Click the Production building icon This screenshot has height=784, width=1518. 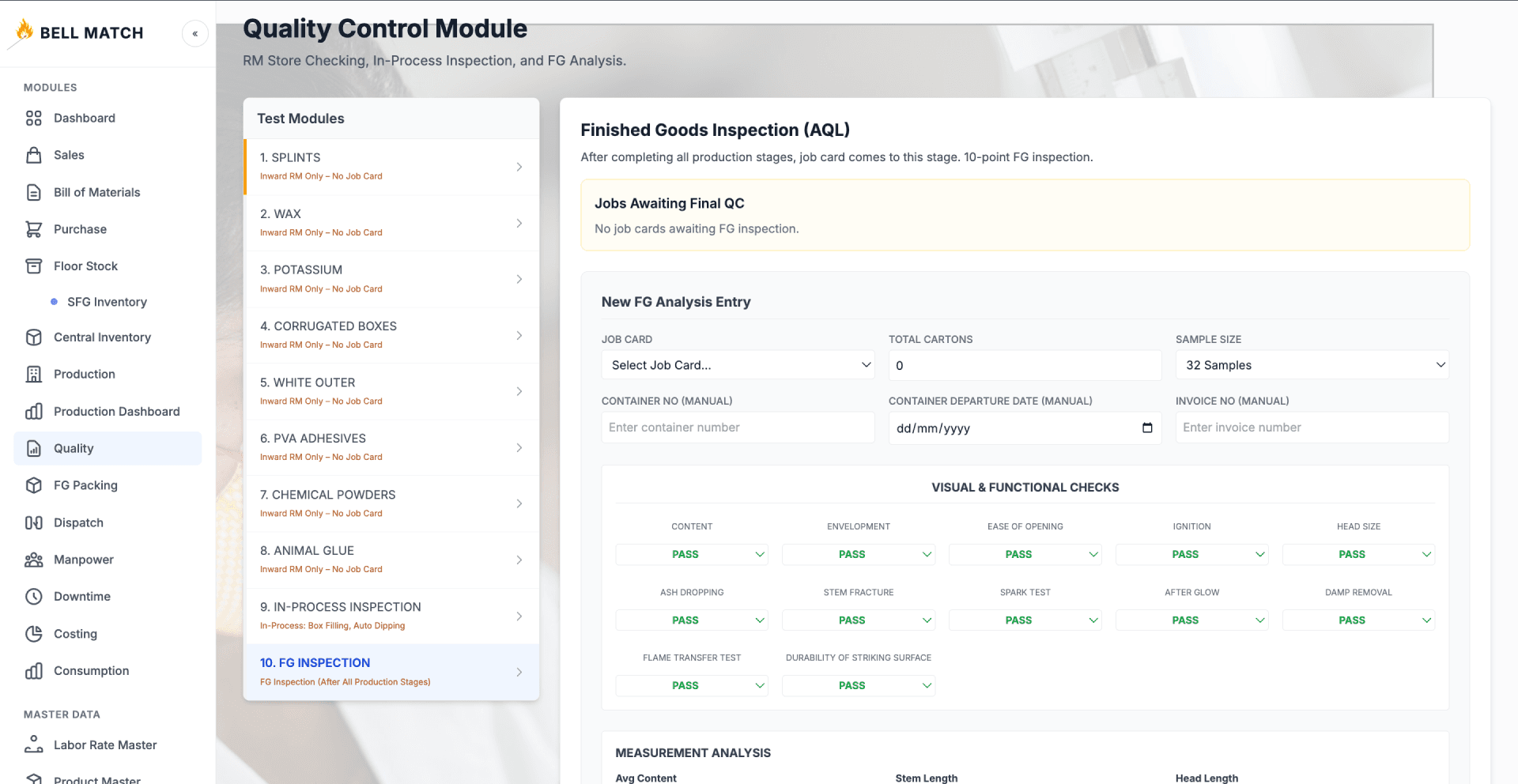coord(34,374)
